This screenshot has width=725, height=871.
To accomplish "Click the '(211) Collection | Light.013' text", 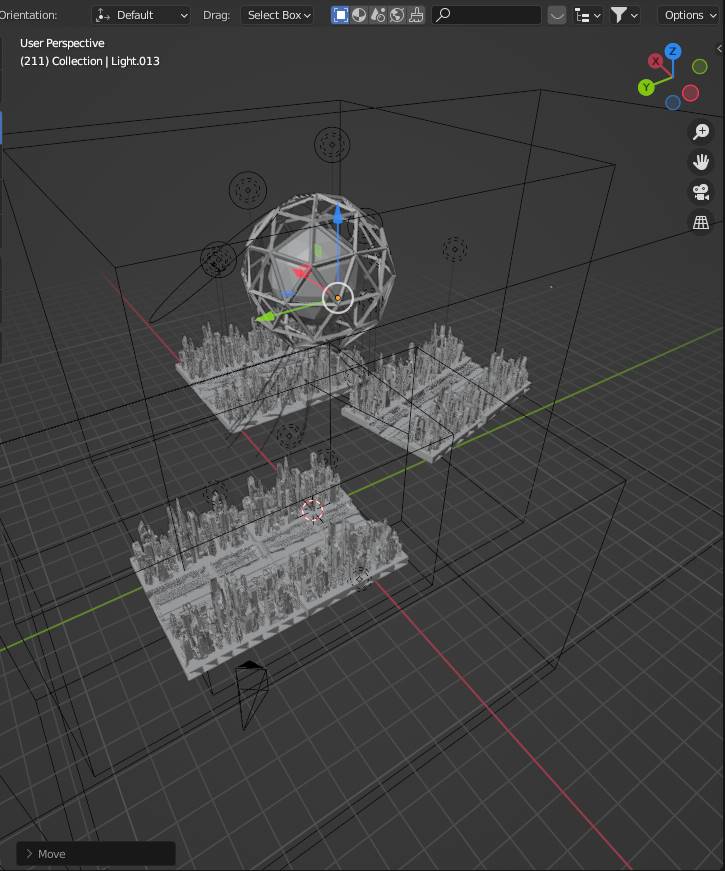I will click(89, 61).
